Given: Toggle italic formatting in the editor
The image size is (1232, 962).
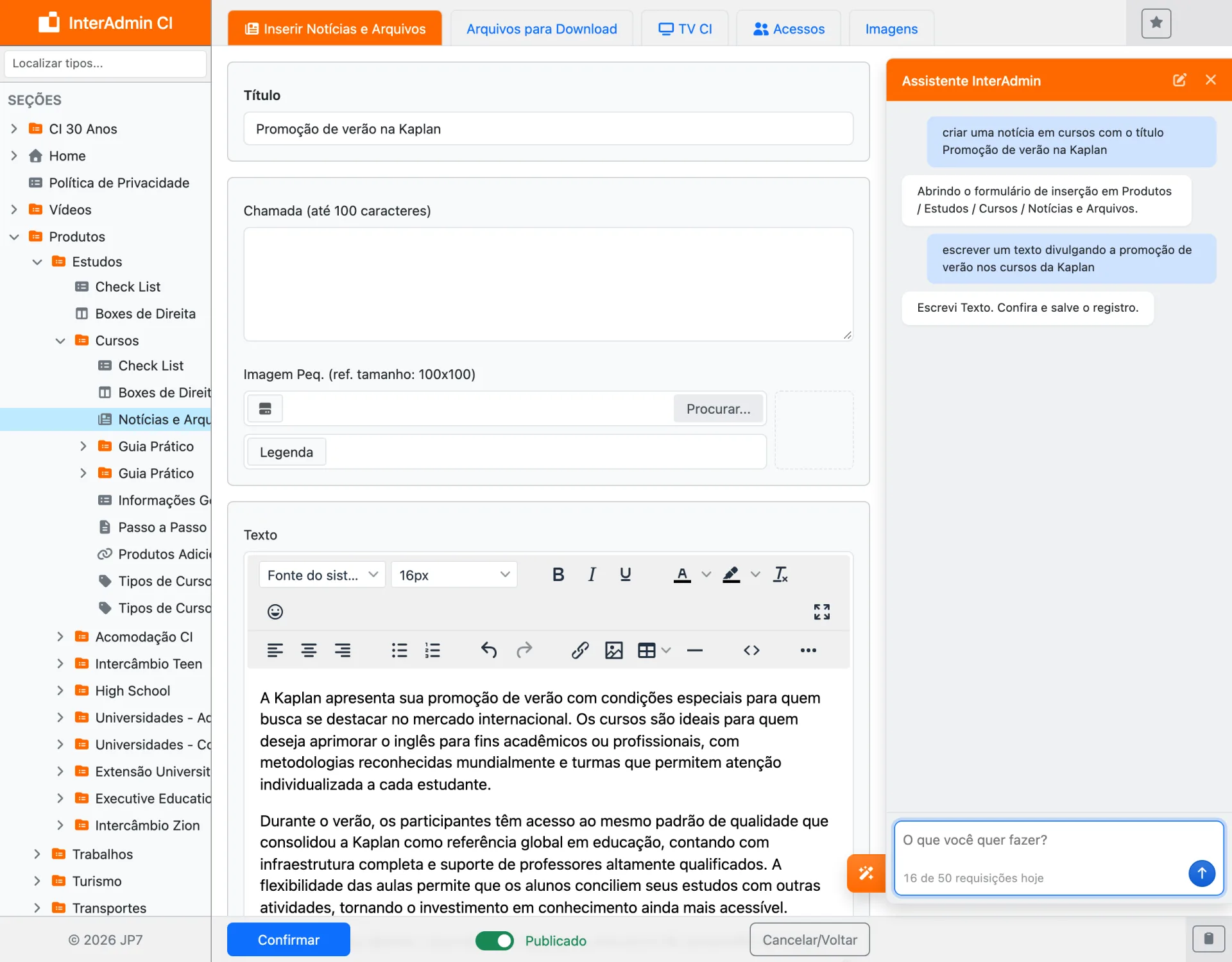Looking at the screenshot, I should pos(592,575).
